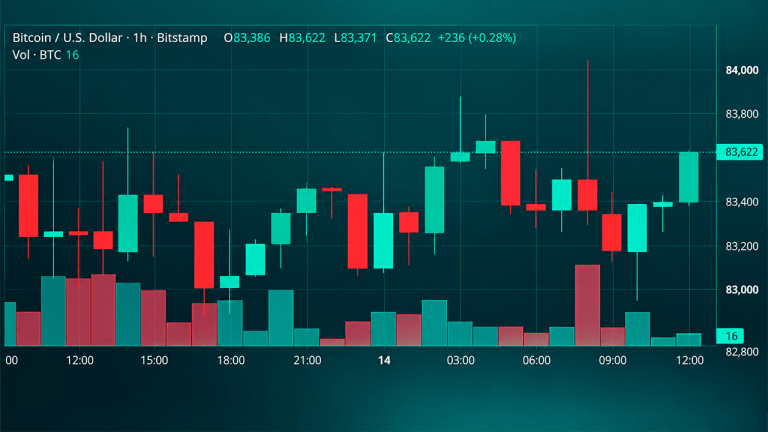768x432 pixels.
Task: Click the 06:00 time axis label
Action: point(536,360)
